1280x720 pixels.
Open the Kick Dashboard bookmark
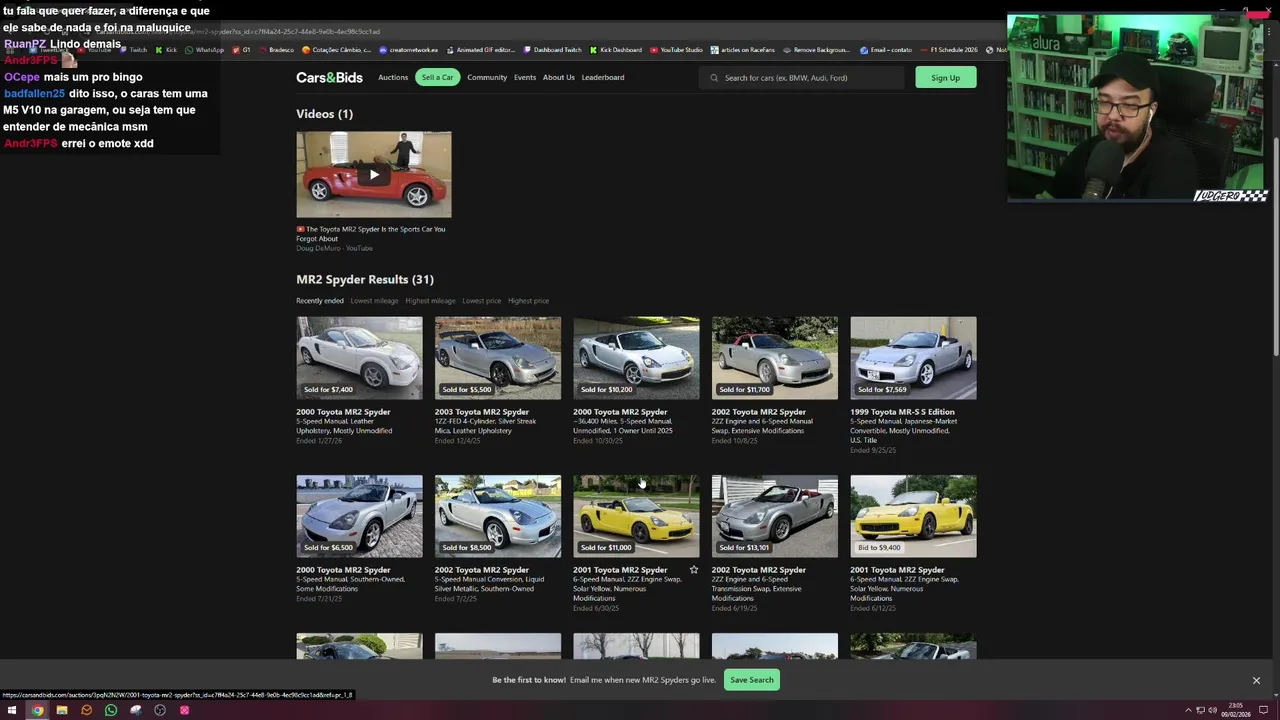(616, 50)
